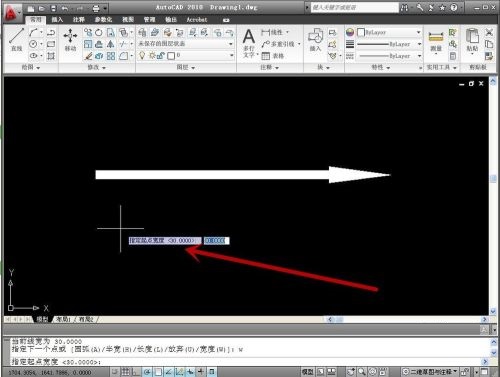The width and height of the screenshot is (500, 377).
Task: Toggle Grid display in status bar
Action: [x=125, y=372]
